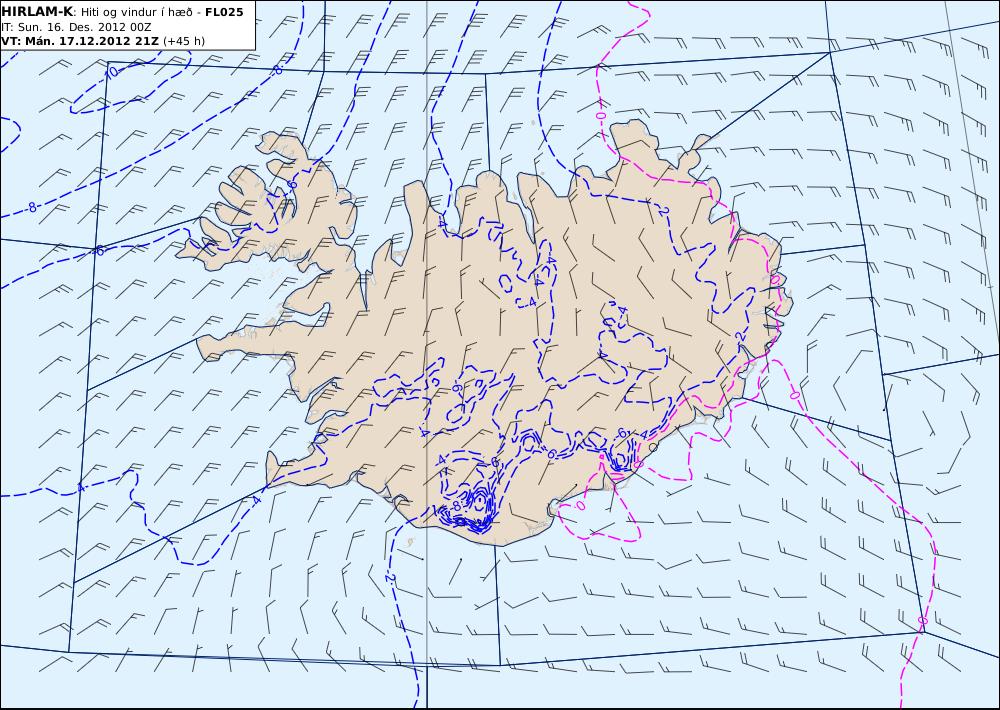The image size is (1000, 710).
Task: Click the HIRLAM-K model name in the title box
Action: pyautogui.click(x=37, y=12)
